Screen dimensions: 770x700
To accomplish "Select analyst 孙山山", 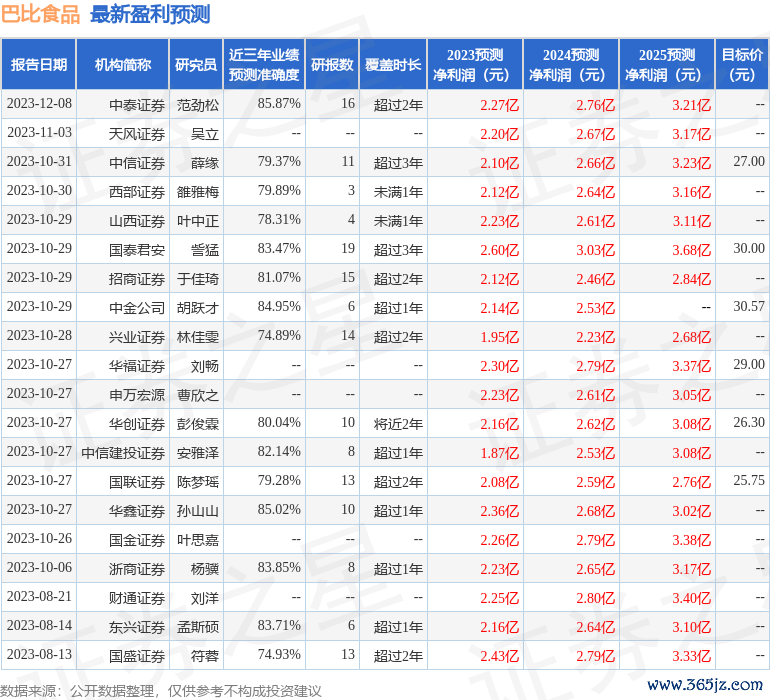I will click(x=197, y=511).
